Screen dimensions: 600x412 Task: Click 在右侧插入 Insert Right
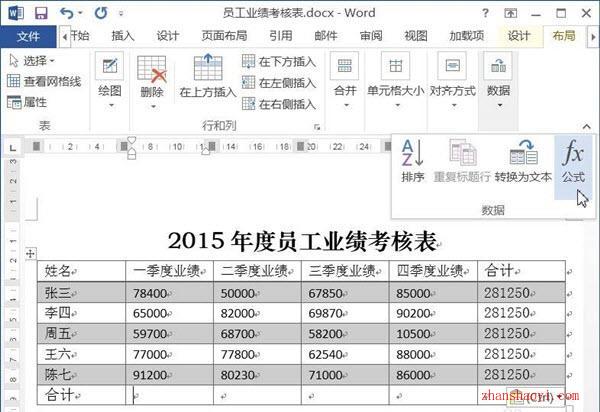click(279, 104)
